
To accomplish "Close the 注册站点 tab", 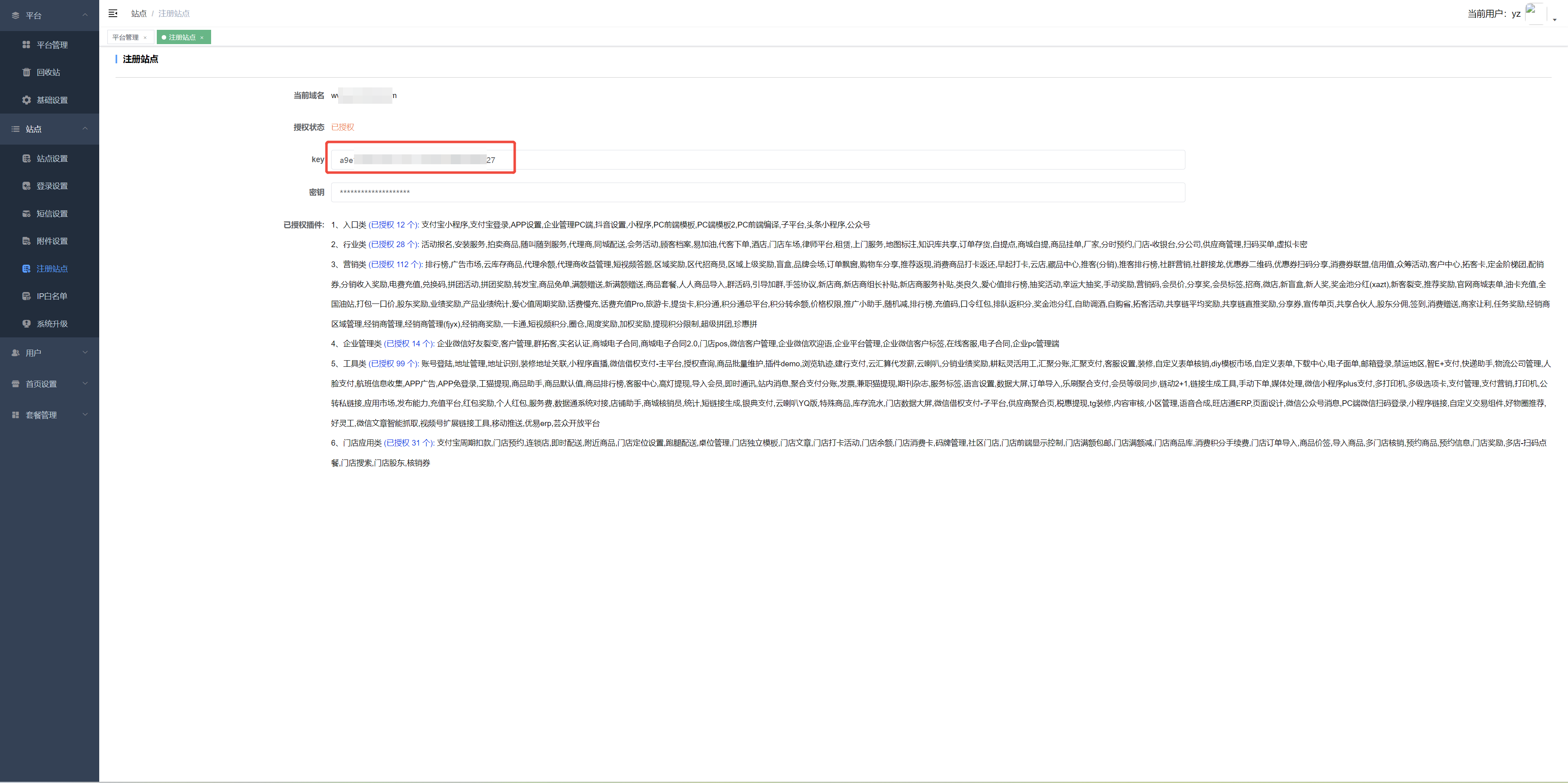I will (x=202, y=38).
